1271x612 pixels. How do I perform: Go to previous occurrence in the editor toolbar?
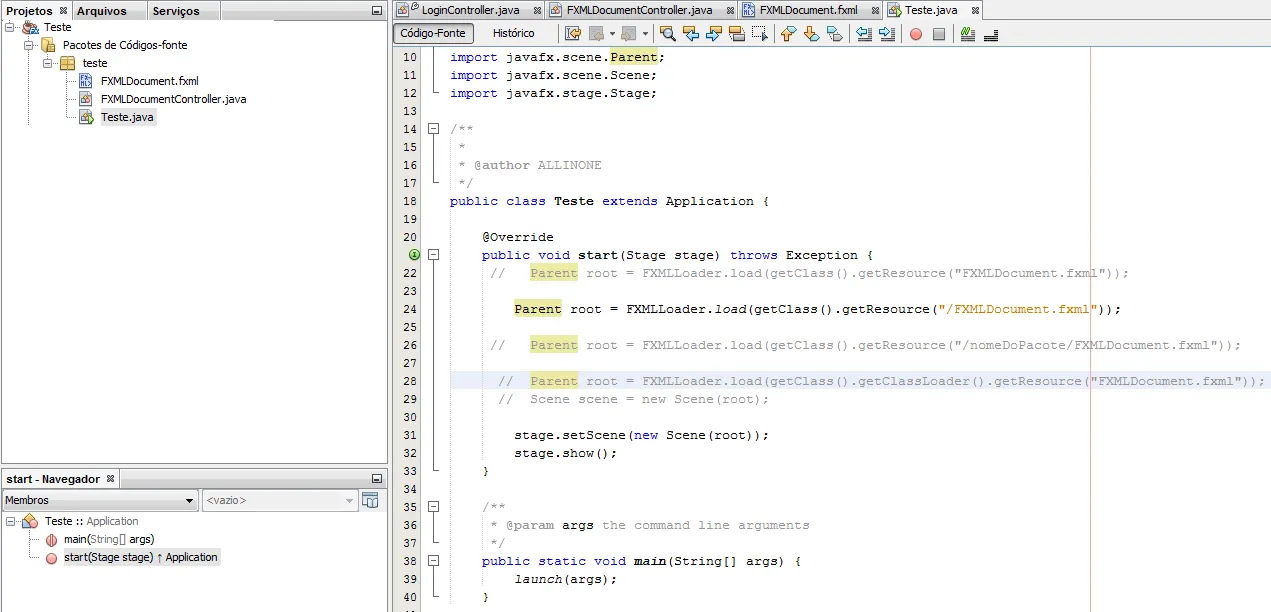tap(691, 33)
